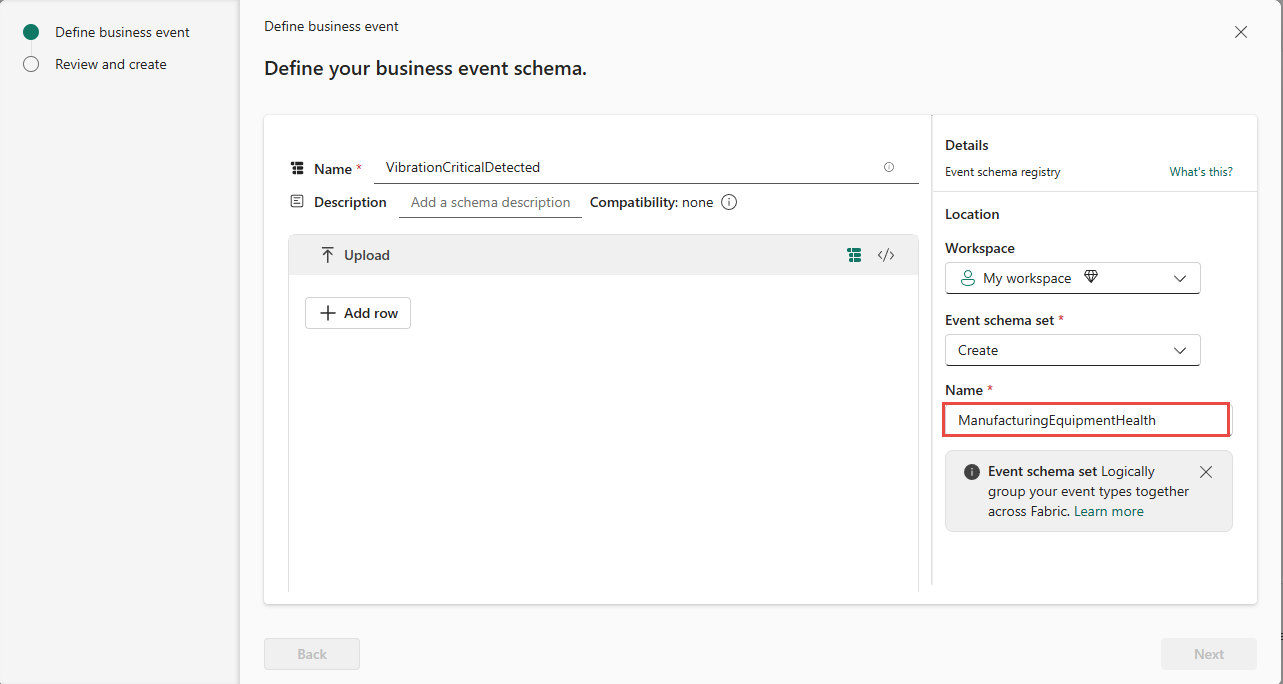Close the Define business event dialog
Screen dimensions: 1283x684
pyautogui.click(x=1241, y=32)
